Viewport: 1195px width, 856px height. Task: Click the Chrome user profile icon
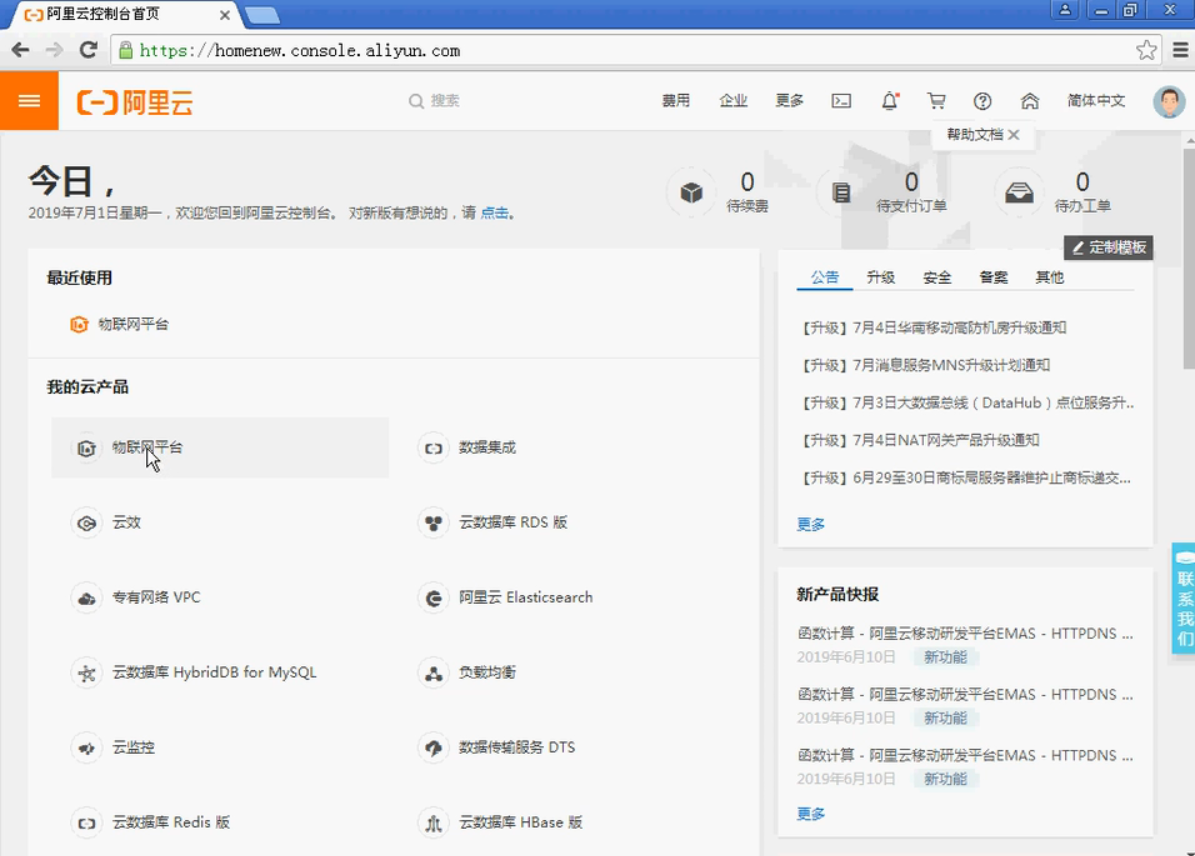click(x=1065, y=9)
